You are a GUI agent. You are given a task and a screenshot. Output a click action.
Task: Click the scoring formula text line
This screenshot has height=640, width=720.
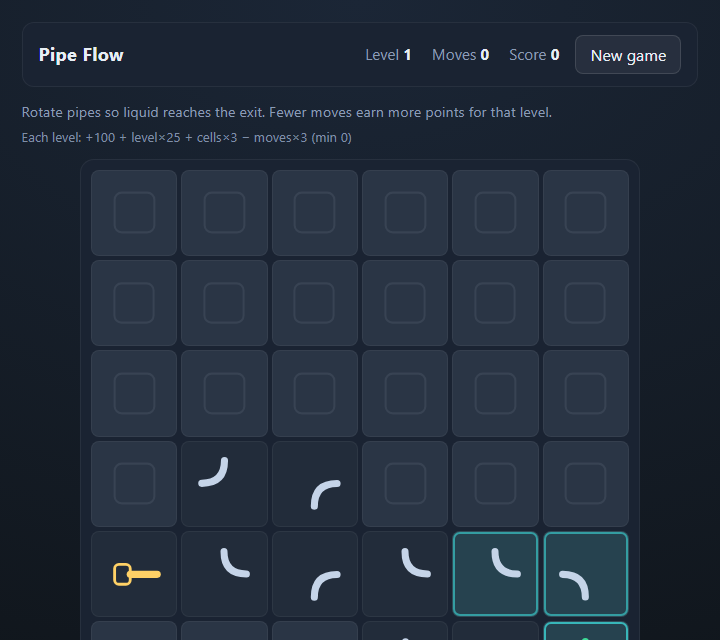pos(186,138)
